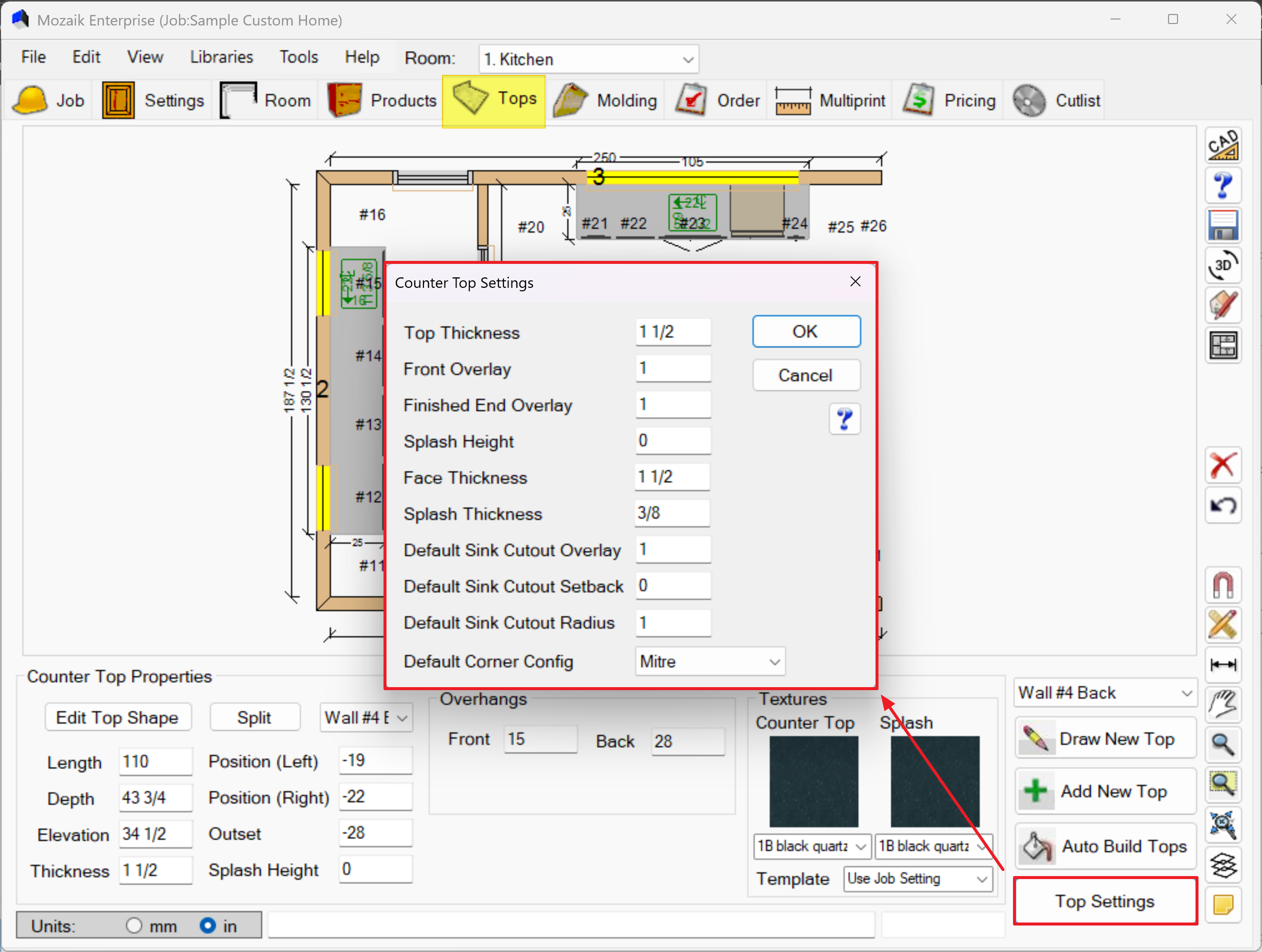
Task: Toggle the magnet snap icon
Action: [1222, 586]
